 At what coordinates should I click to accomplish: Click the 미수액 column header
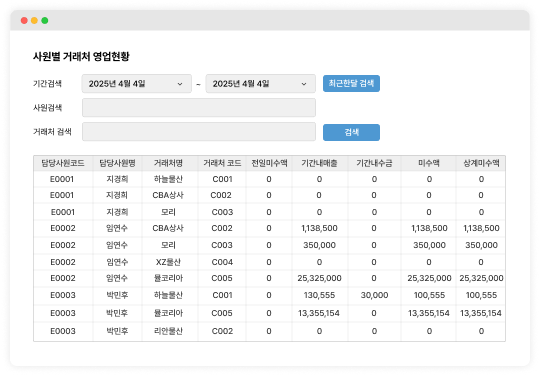tap(429, 163)
